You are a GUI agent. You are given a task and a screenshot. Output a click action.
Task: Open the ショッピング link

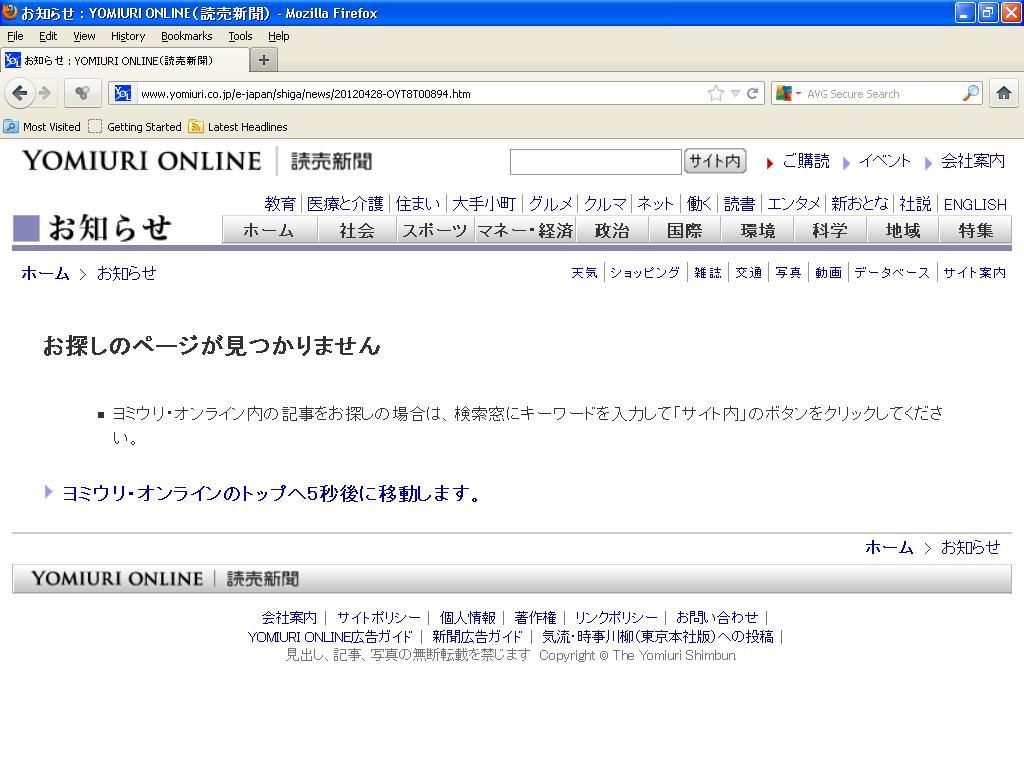coord(645,272)
